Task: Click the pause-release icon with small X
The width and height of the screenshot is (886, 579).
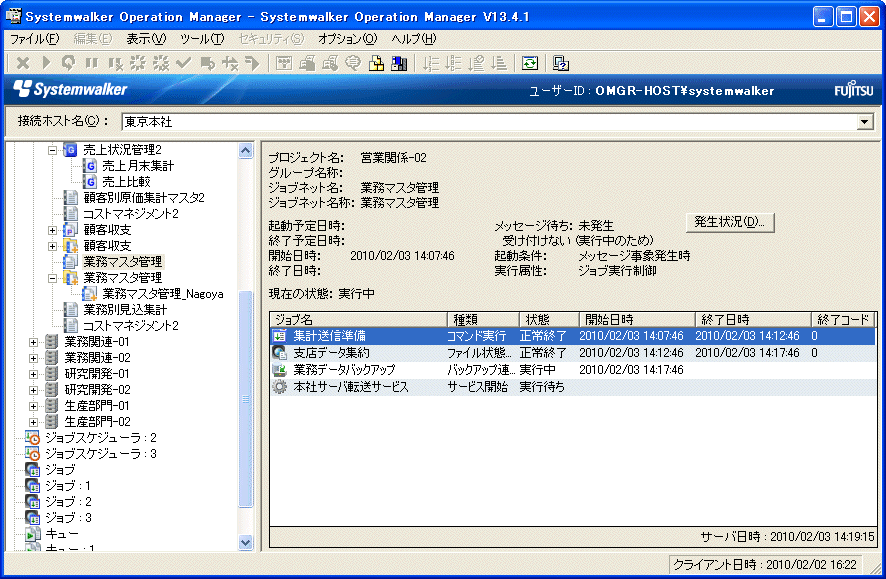Action: tap(115, 63)
